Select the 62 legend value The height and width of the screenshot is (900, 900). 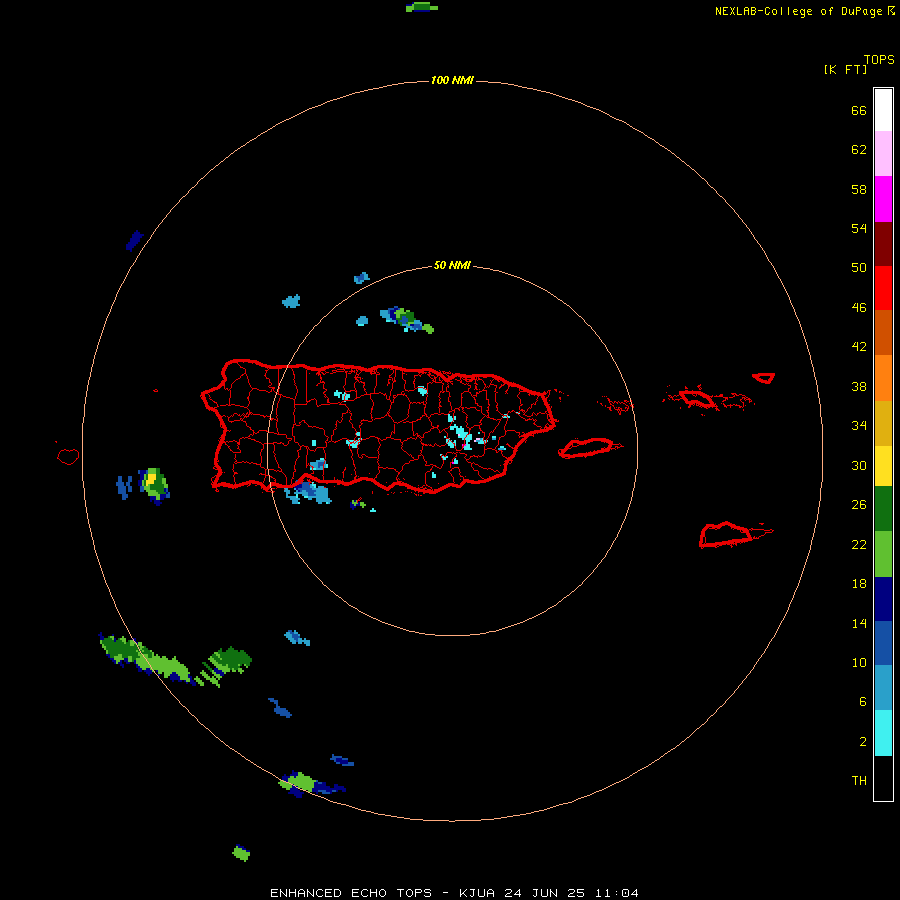click(859, 149)
